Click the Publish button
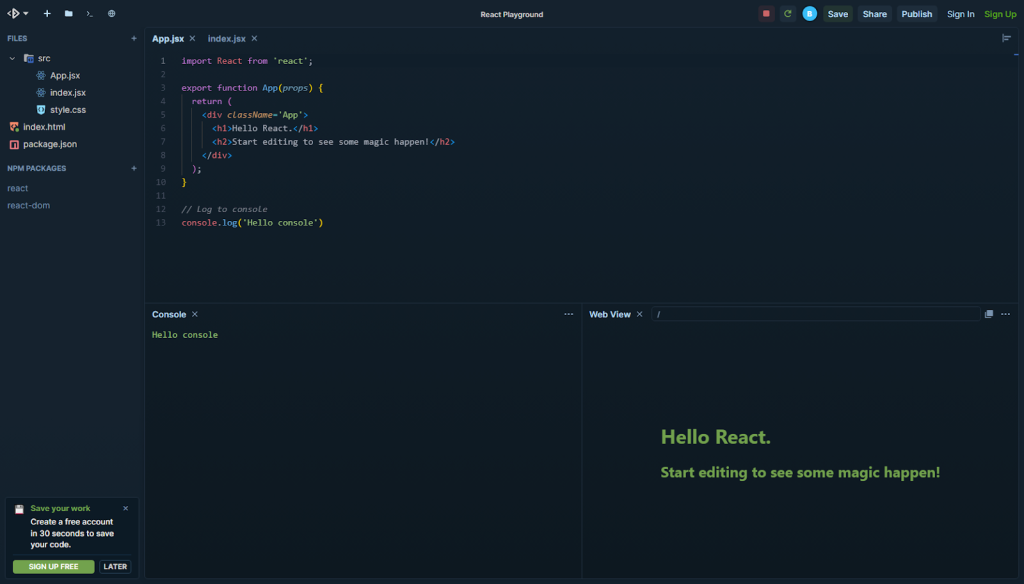 pyautogui.click(x=917, y=13)
